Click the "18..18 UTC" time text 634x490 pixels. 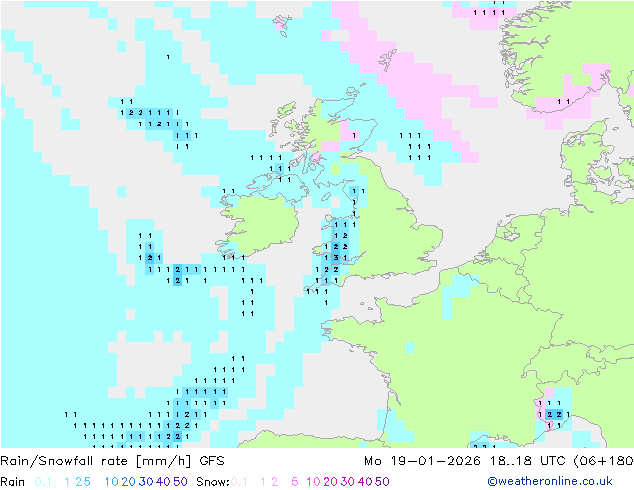click(x=528, y=461)
